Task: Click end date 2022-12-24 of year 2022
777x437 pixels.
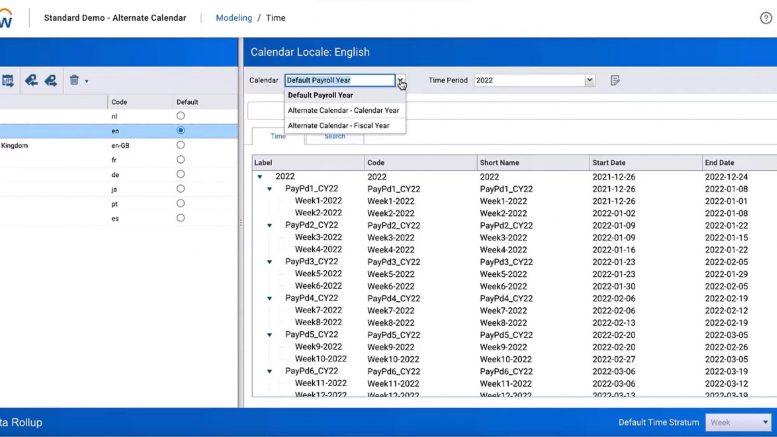Action: tap(726, 176)
